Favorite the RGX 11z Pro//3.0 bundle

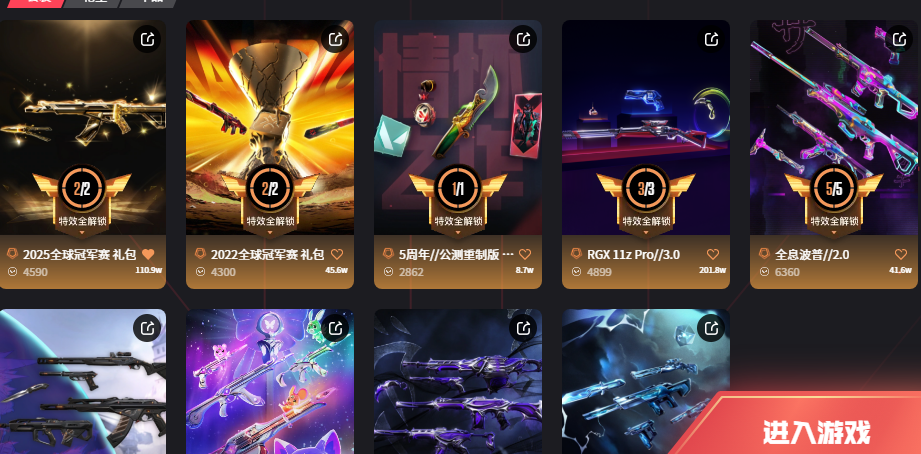pos(712,254)
